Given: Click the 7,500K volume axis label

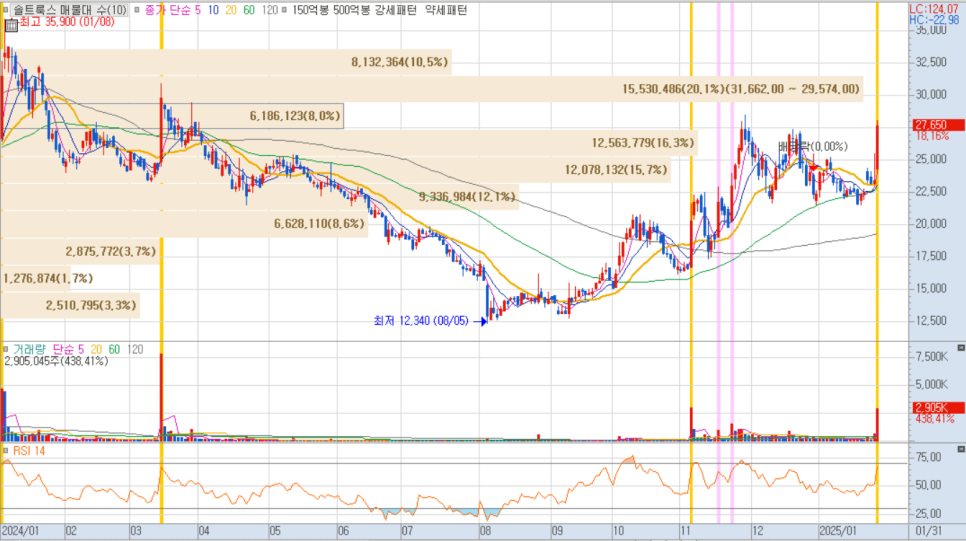Looking at the screenshot, I should click(x=931, y=357).
